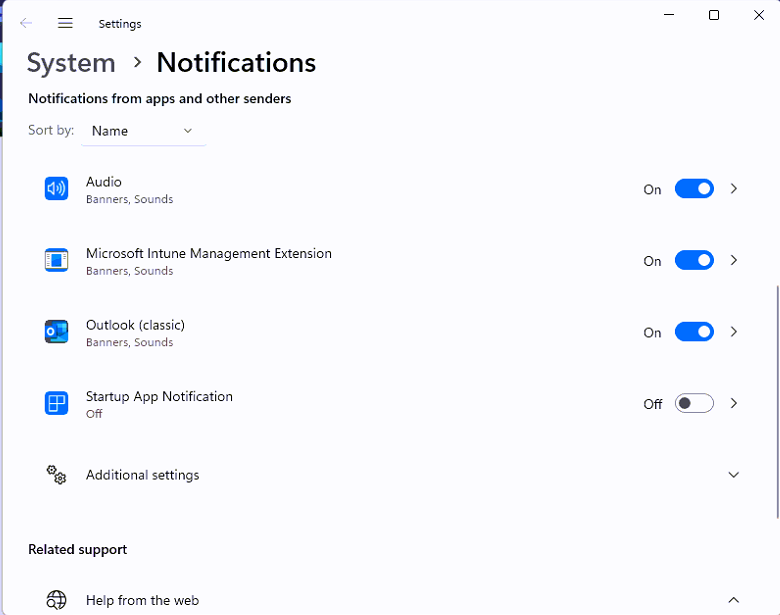Expand the Additional settings section
Image resolution: width=780 pixels, height=615 pixels.
(734, 475)
